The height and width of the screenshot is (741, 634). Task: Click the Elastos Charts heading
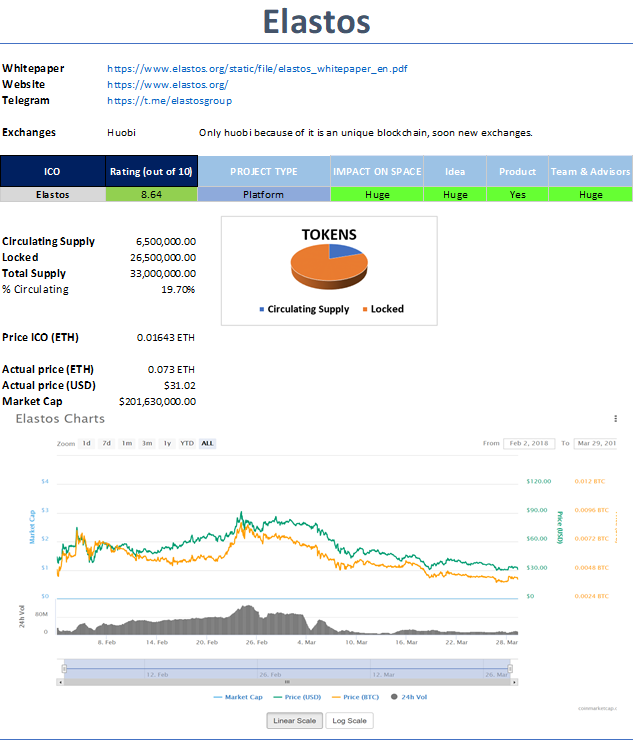click(x=60, y=419)
